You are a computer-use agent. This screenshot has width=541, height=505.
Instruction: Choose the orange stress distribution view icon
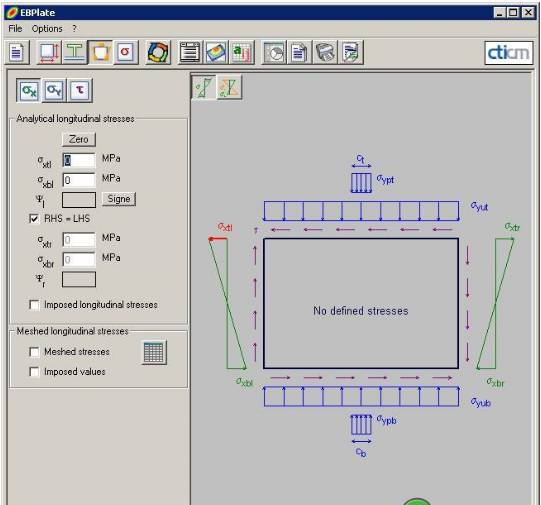pyautogui.click(x=229, y=87)
